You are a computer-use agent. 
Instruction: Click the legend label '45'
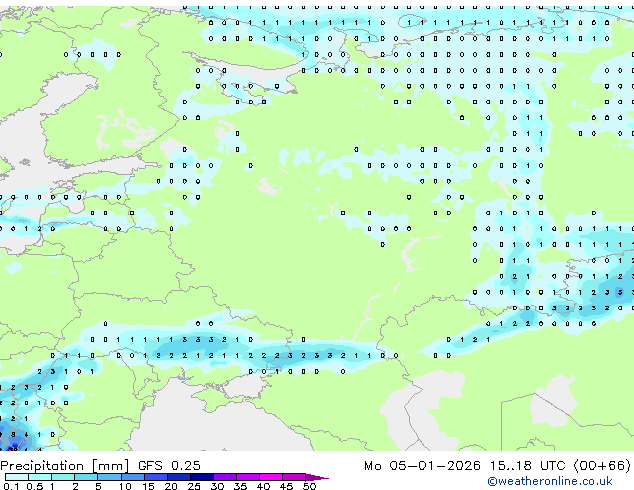tap(286, 486)
